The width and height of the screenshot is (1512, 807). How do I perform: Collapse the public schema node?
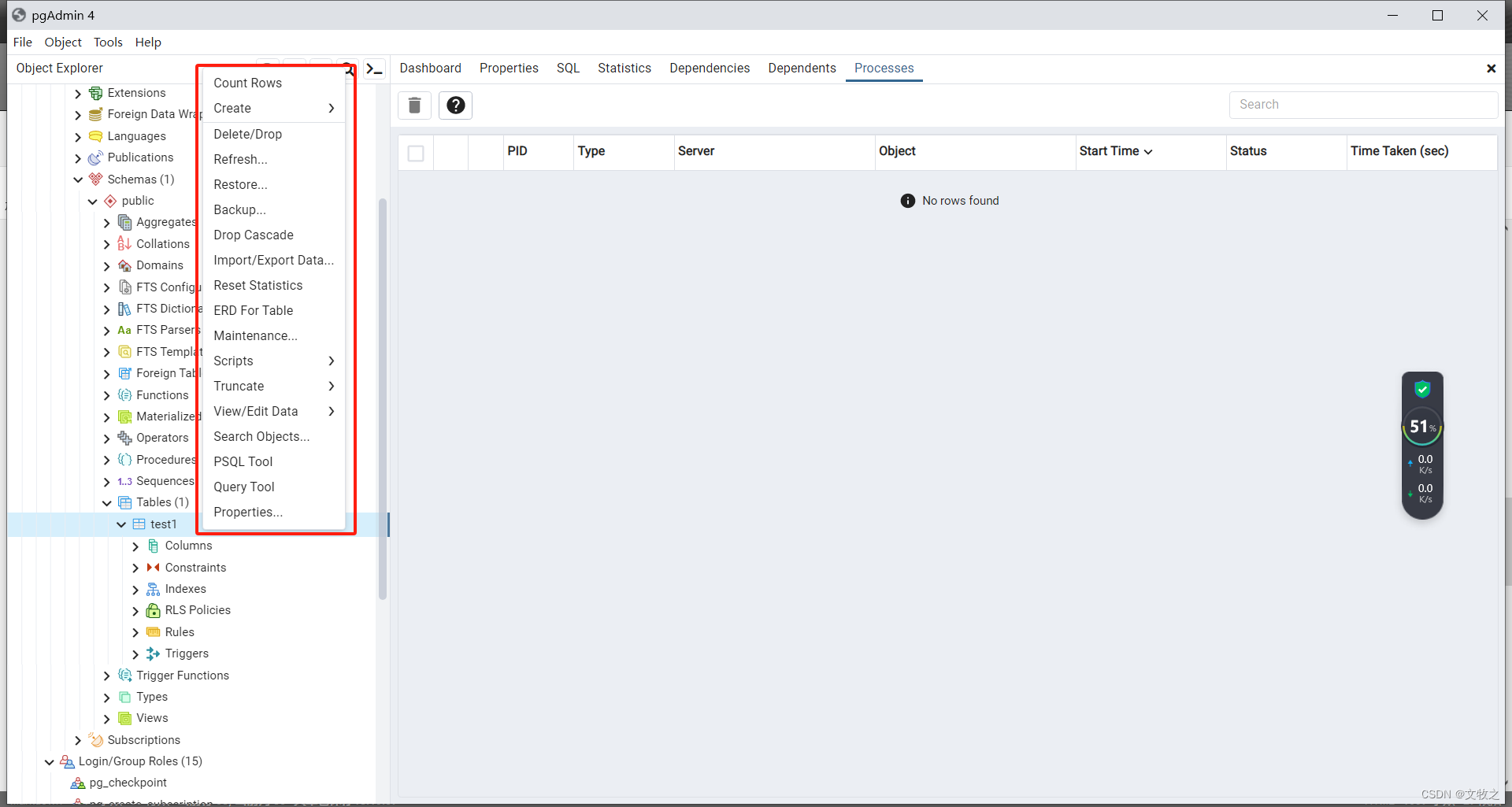pyautogui.click(x=92, y=201)
